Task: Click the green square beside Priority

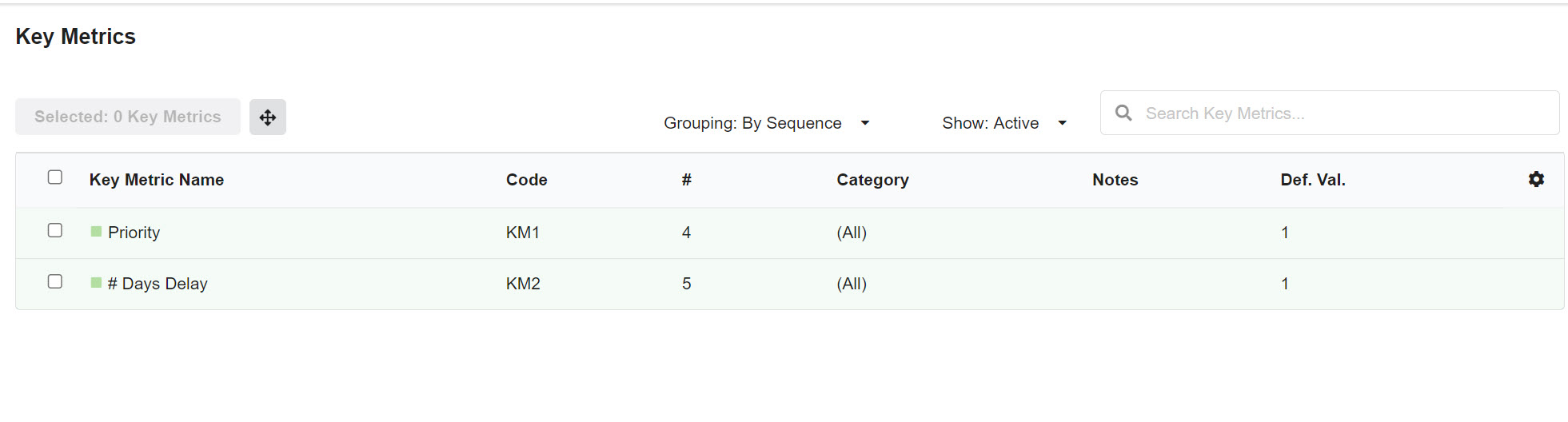Action: click(x=96, y=232)
